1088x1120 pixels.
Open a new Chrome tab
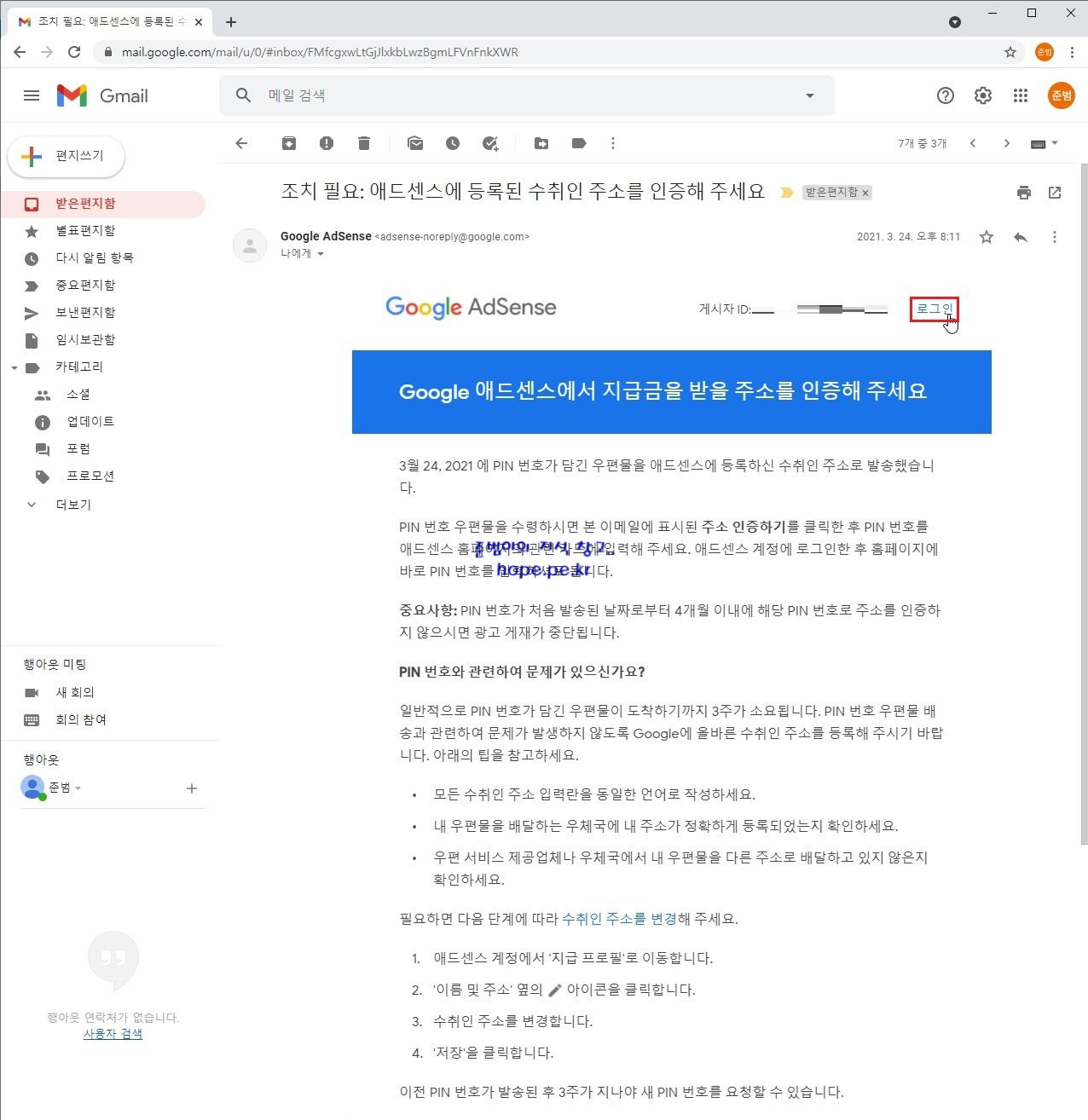tap(231, 22)
